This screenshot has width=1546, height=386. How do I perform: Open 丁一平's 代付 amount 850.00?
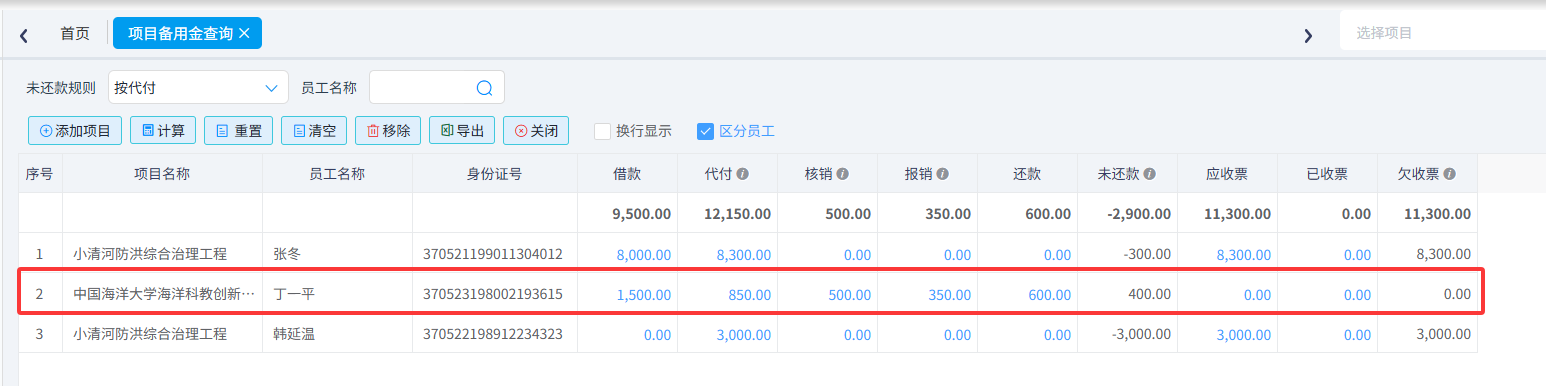pos(750,295)
